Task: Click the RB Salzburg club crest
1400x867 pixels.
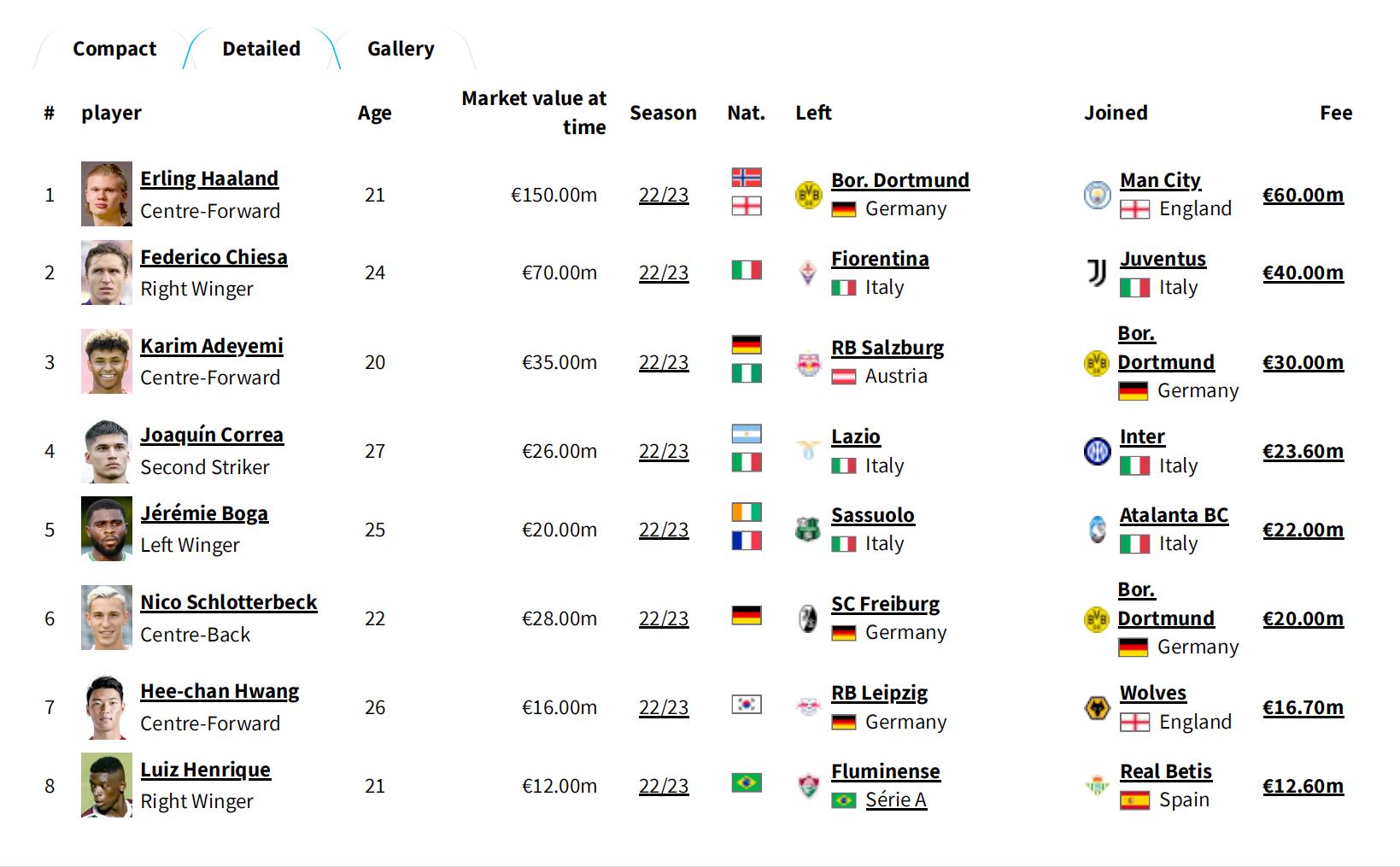Action: pyautogui.click(x=808, y=363)
